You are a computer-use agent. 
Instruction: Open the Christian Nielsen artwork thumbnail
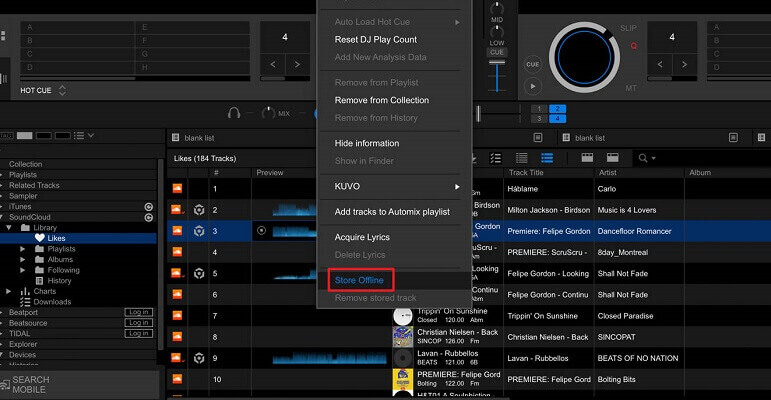tap(403, 337)
